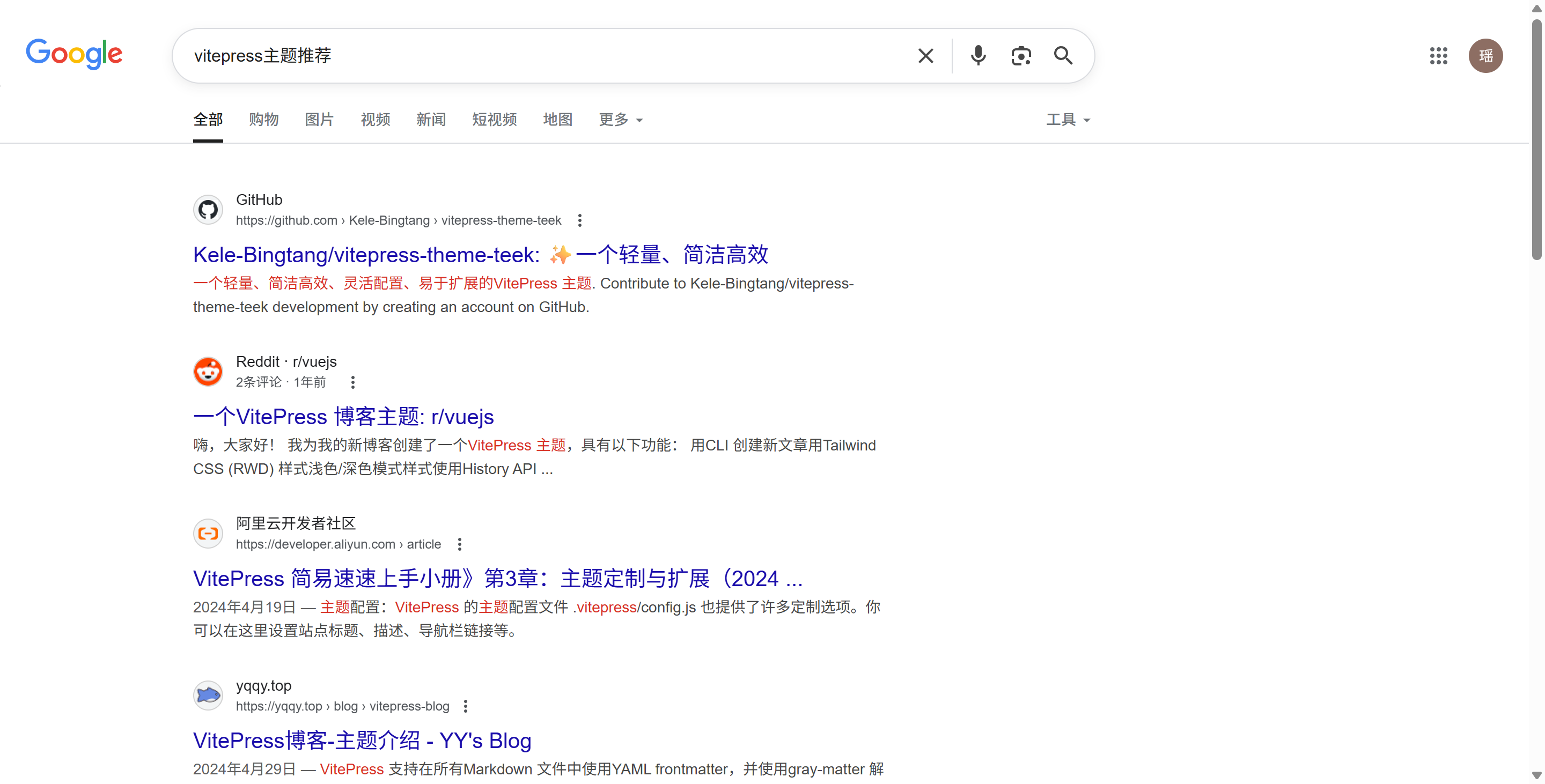The image size is (1545, 784).
Task: Click the yqqy.top source name
Action: click(x=264, y=685)
